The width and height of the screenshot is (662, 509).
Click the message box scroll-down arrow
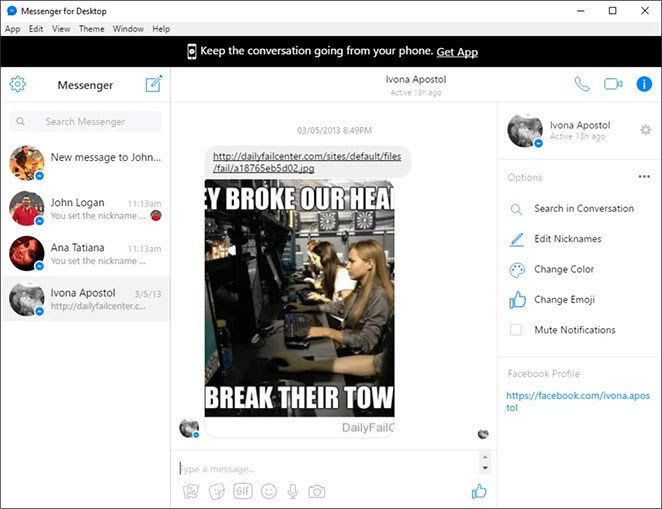click(x=485, y=468)
